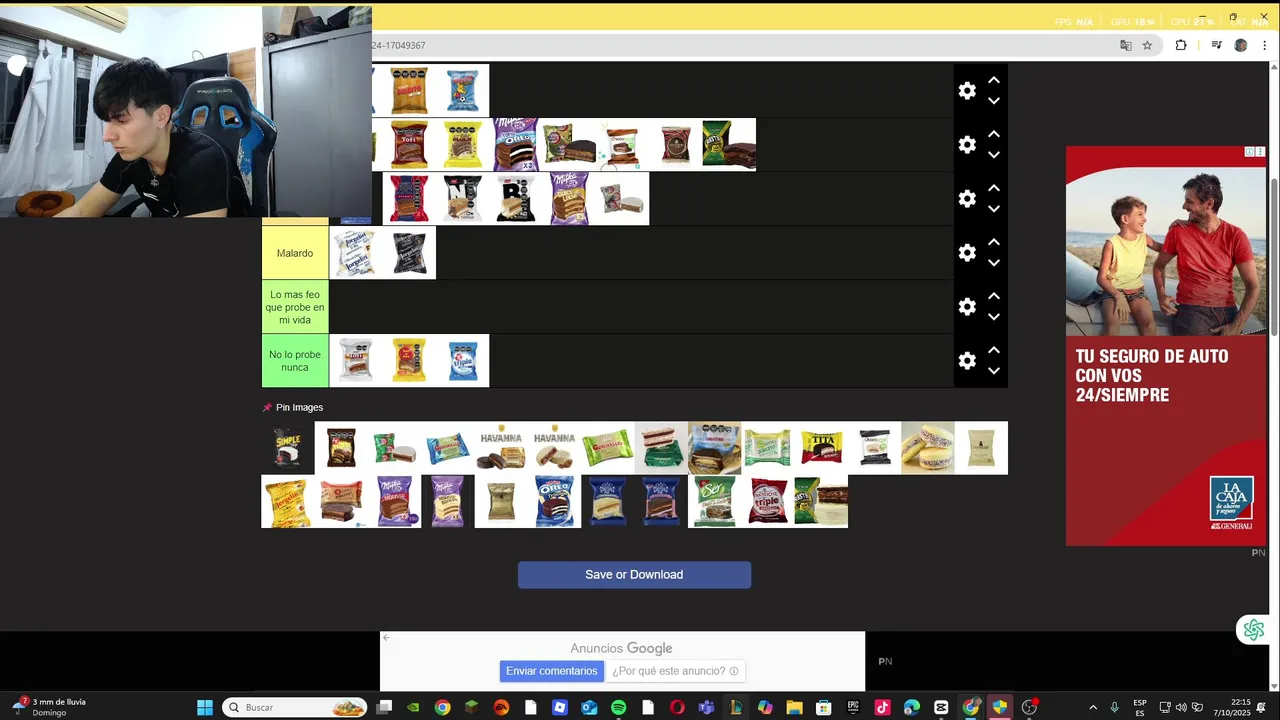This screenshot has width=1280, height=720.
Task: Select the Simple alfajor thumbnail
Action: [x=288, y=448]
